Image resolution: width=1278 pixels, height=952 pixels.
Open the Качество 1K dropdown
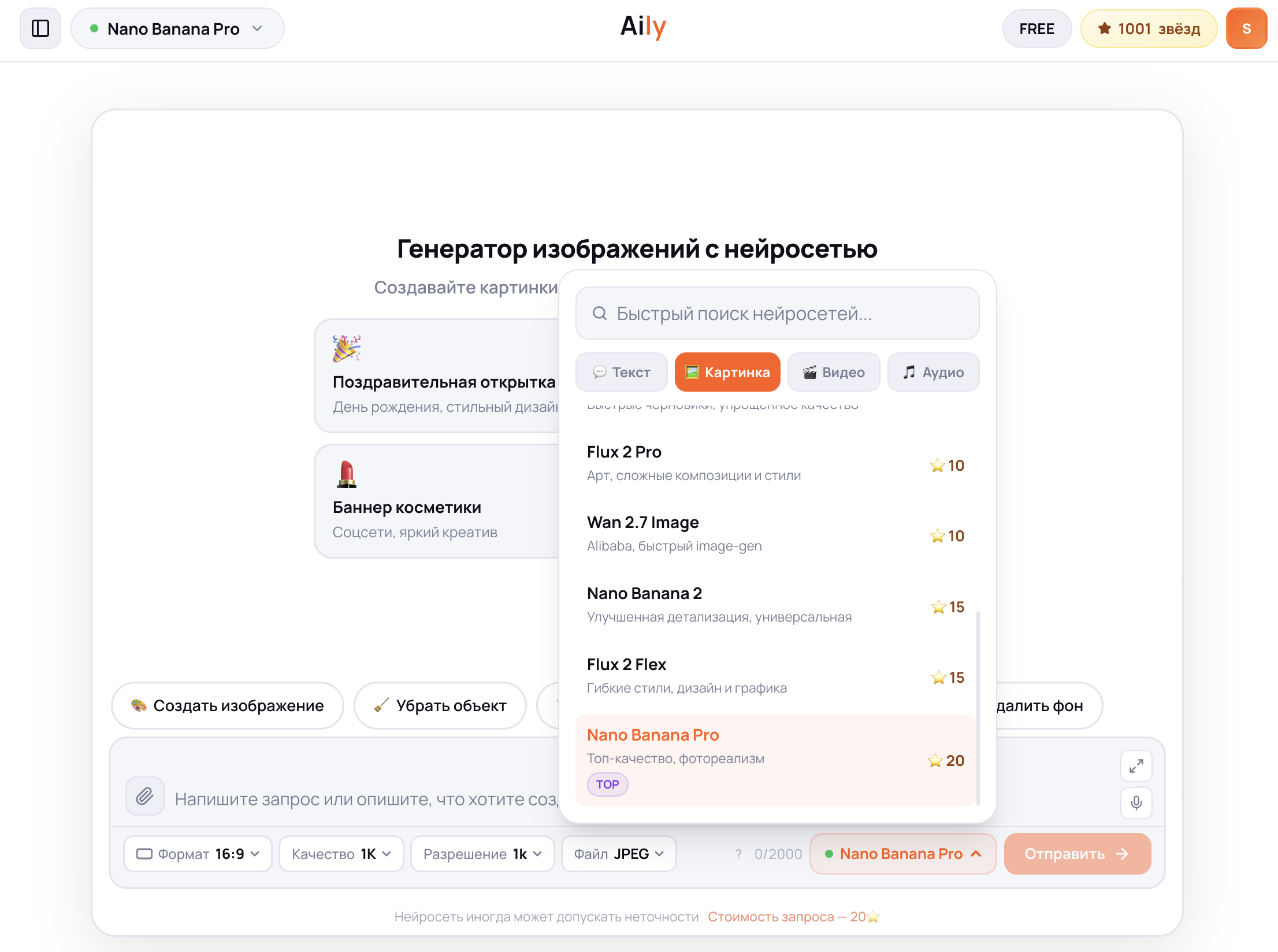341,854
